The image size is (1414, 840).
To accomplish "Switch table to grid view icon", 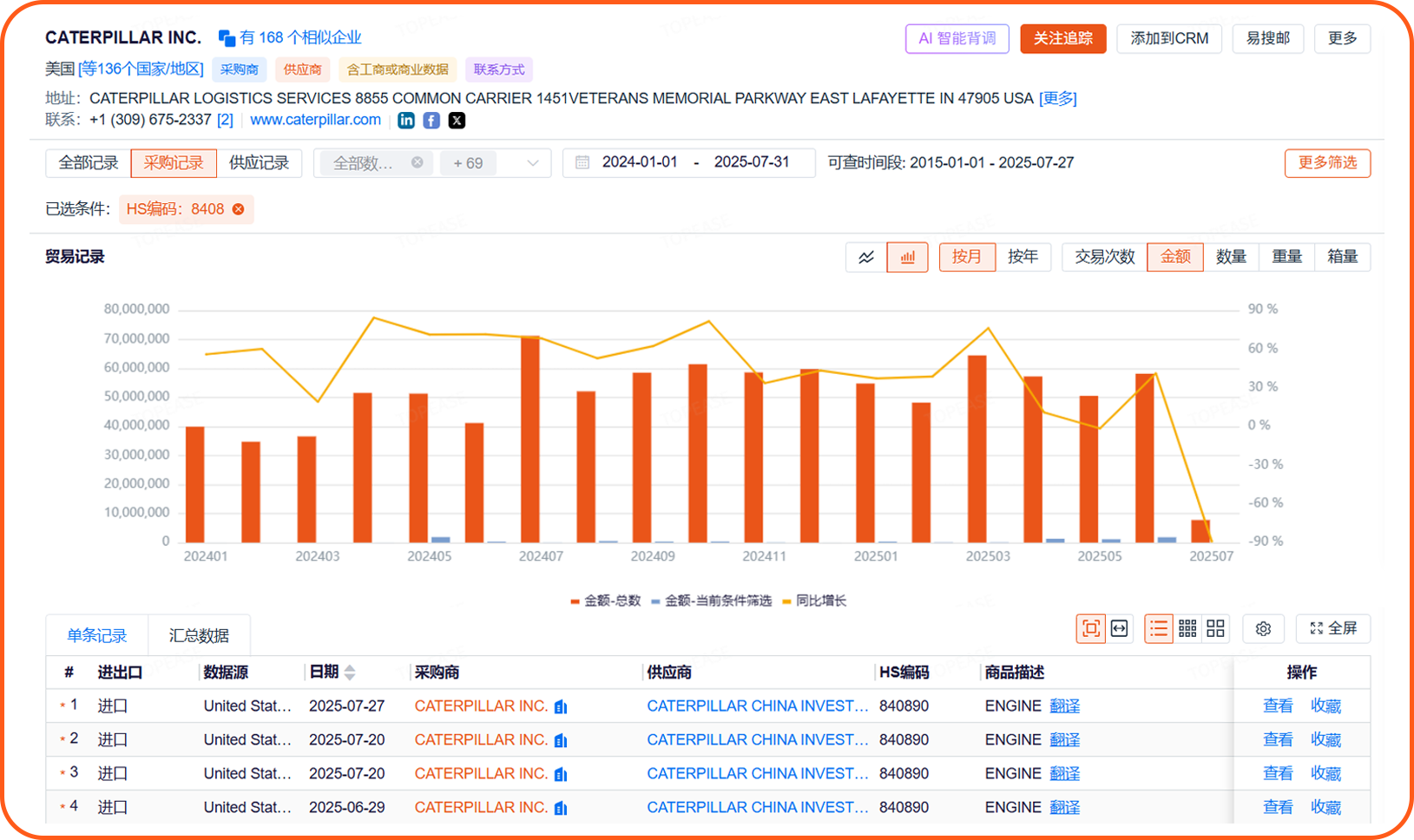I will pyautogui.click(x=1187, y=628).
